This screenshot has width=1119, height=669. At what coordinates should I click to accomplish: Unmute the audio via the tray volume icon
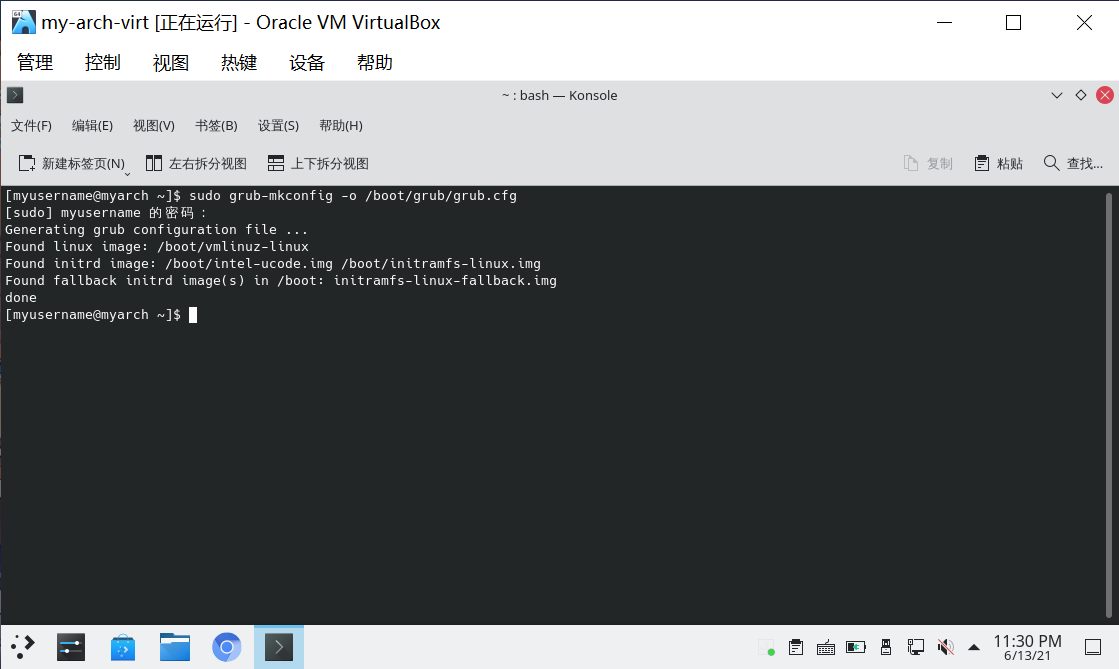click(945, 647)
